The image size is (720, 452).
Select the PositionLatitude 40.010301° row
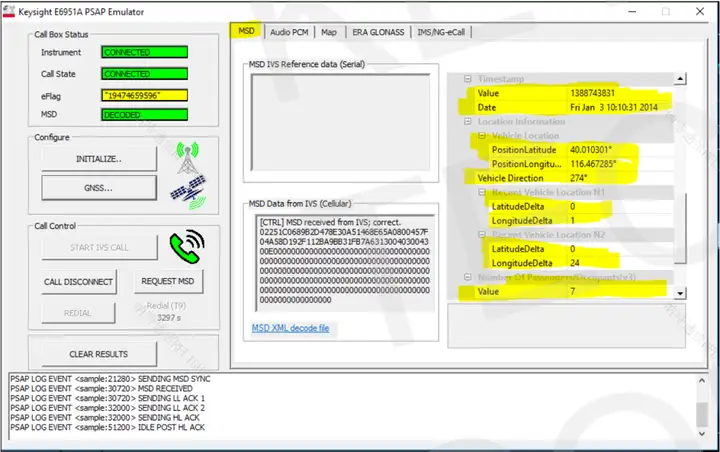(581, 150)
